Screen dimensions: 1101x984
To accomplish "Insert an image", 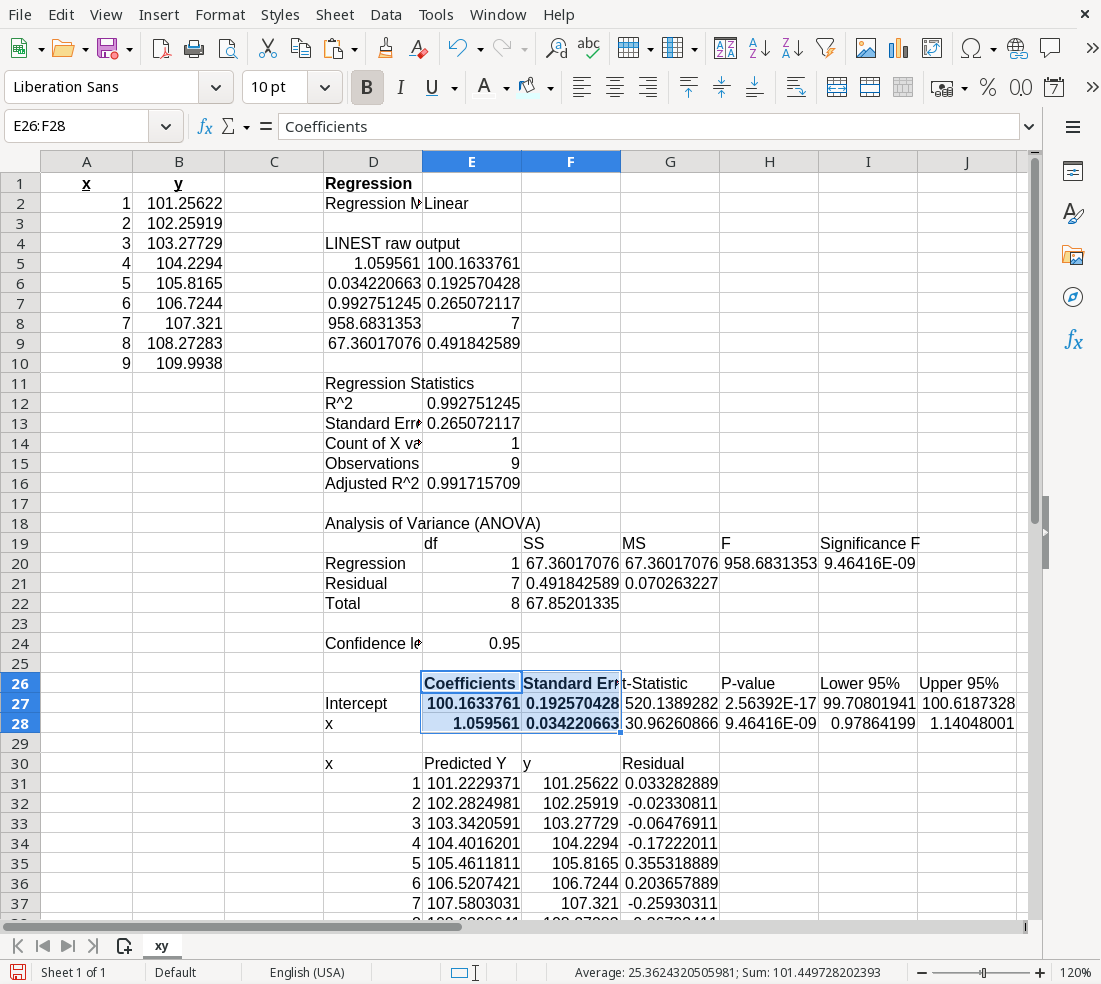I will tap(866, 48).
